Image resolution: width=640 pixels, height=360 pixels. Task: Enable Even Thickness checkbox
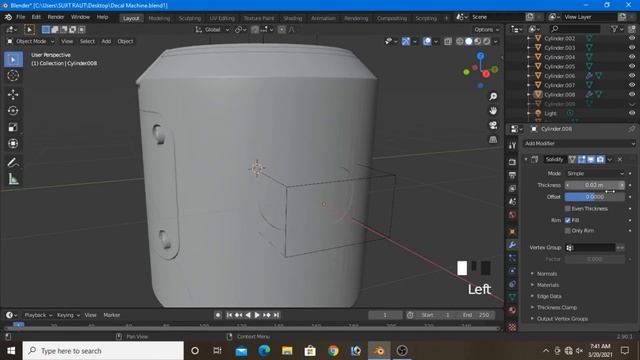(567, 209)
